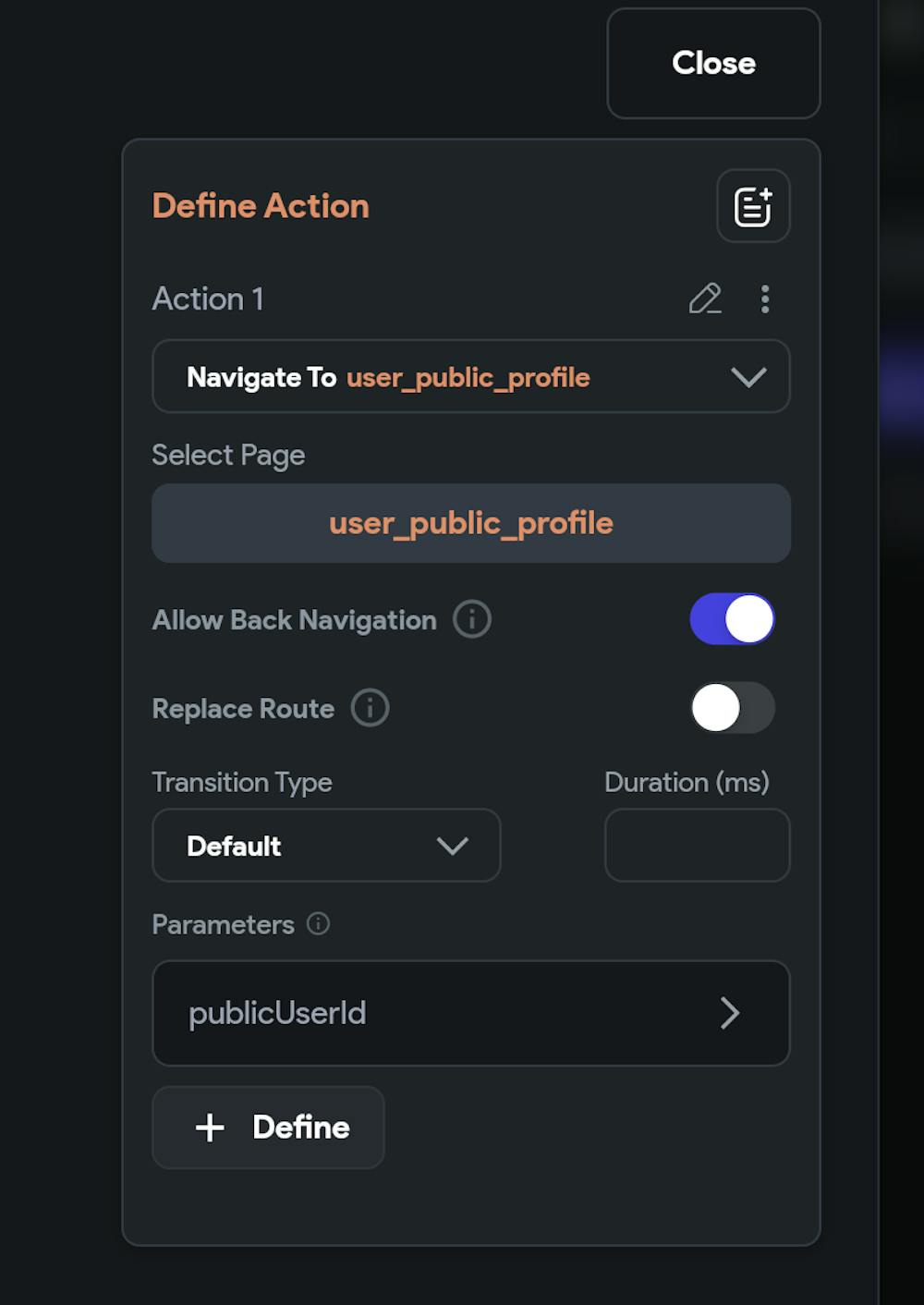This screenshot has width=924, height=1305.
Task: Open the three-dot menu for Action 1
Action: (765, 299)
